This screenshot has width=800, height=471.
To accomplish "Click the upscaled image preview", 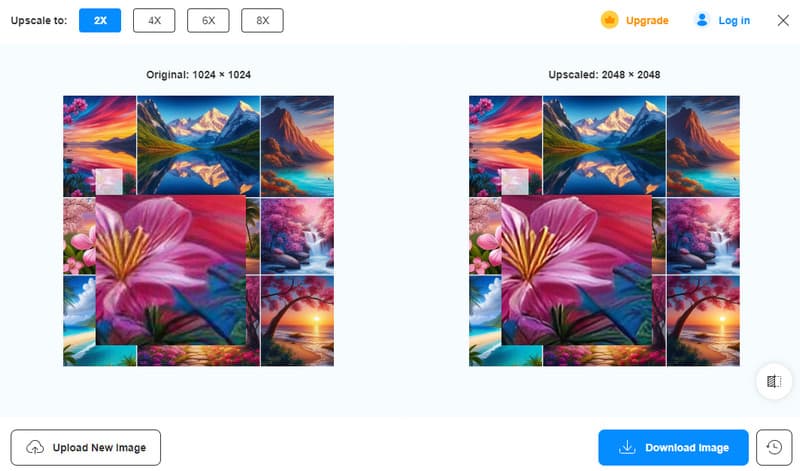I will pyautogui.click(x=604, y=230).
